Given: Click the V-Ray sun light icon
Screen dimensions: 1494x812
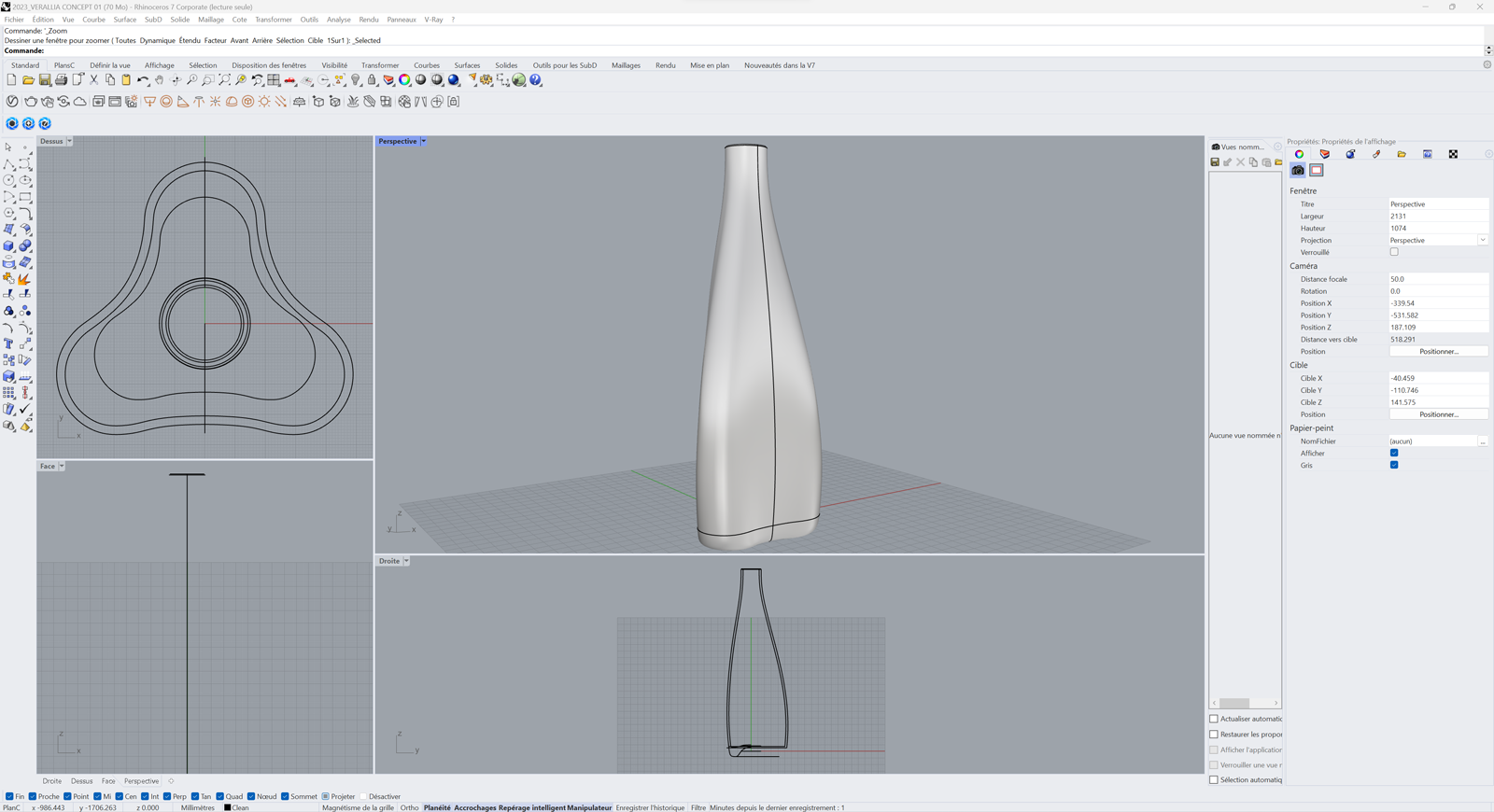Looking at the screenshot, I should tap(264, 102).
